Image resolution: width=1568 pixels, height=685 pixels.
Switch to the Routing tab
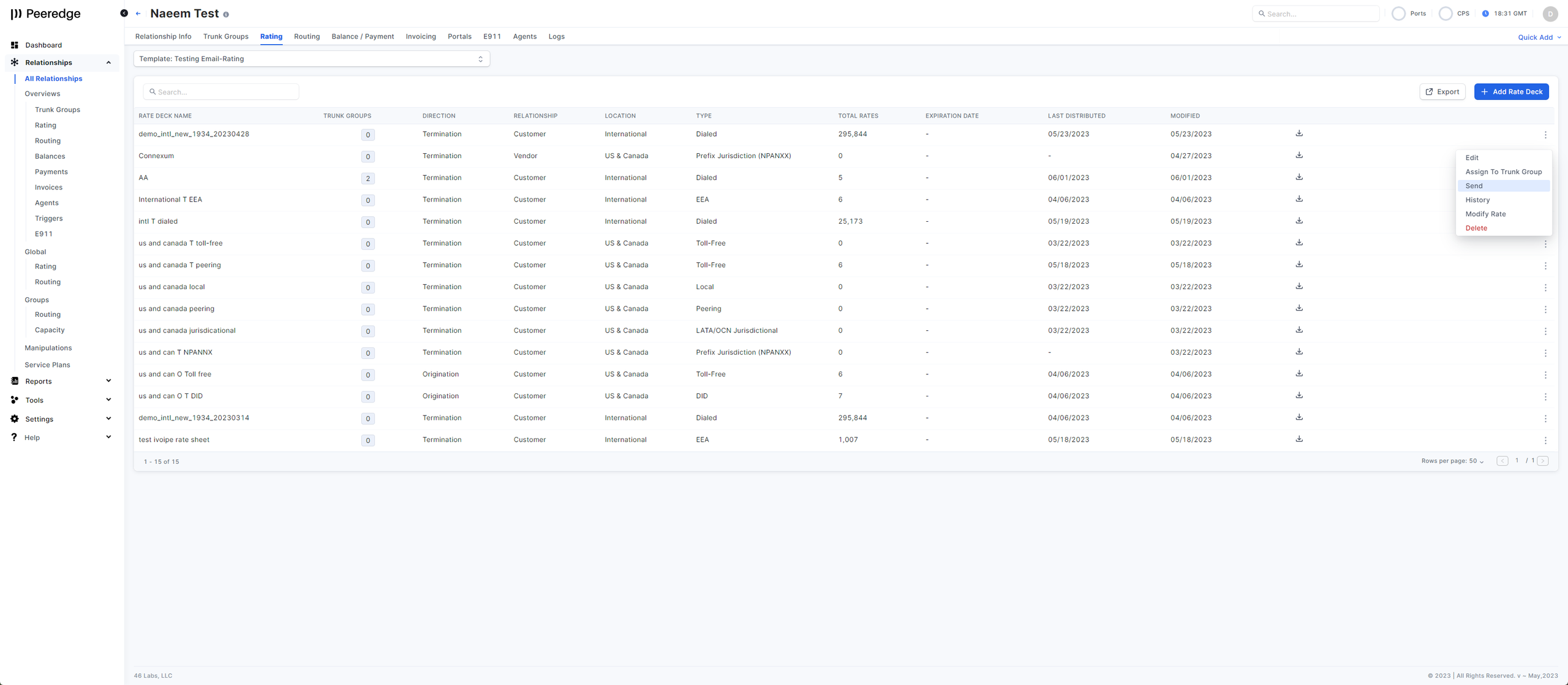pos(306,37)
